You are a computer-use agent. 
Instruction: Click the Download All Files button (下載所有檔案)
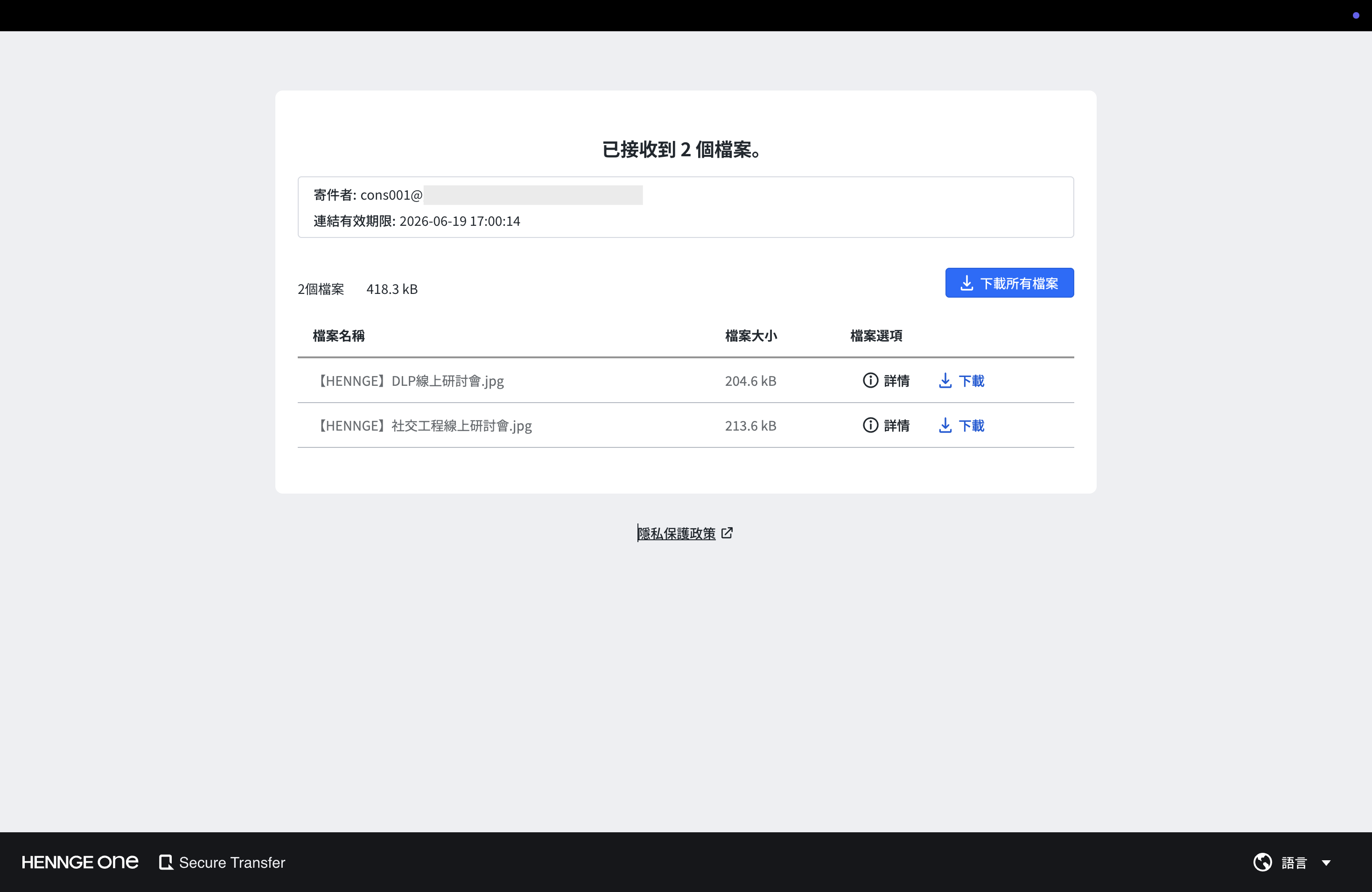[x=1009, y=283]
